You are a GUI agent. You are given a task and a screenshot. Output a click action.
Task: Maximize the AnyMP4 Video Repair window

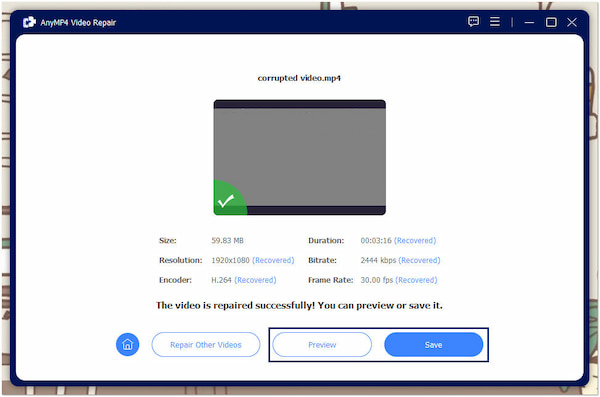[x=551, y=22]
